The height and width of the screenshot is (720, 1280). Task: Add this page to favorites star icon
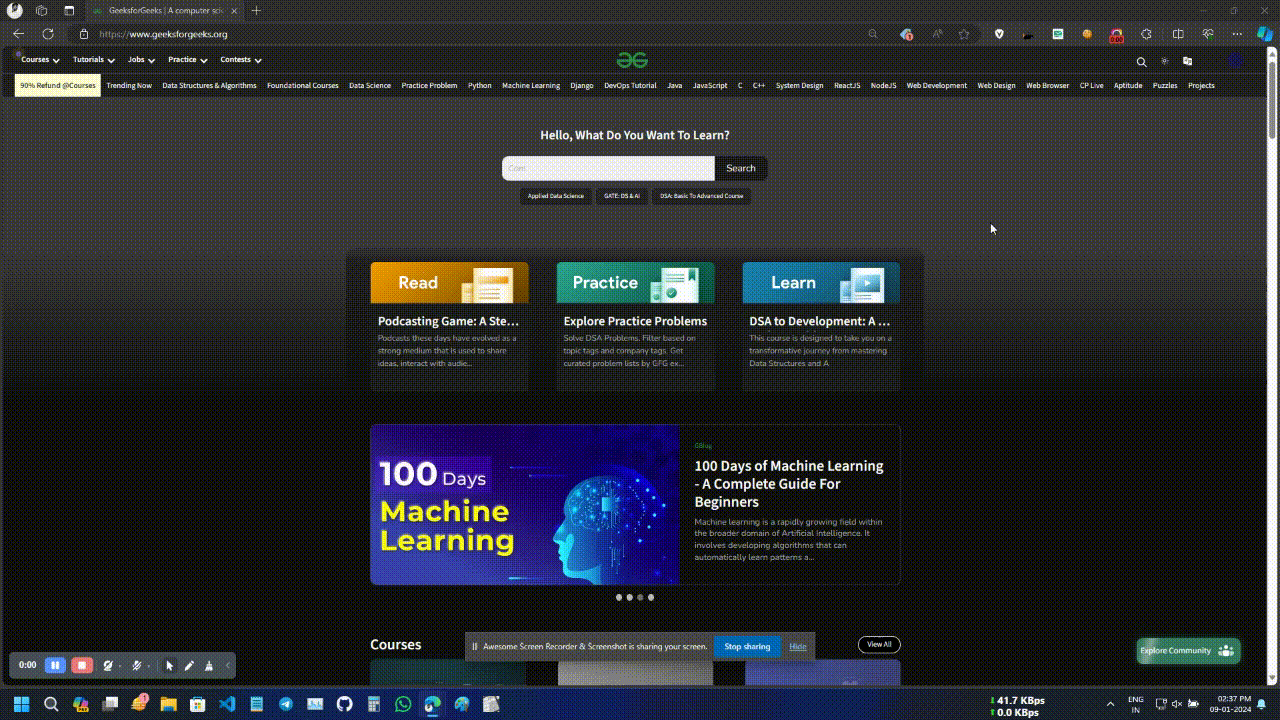(x=964, y=34)
